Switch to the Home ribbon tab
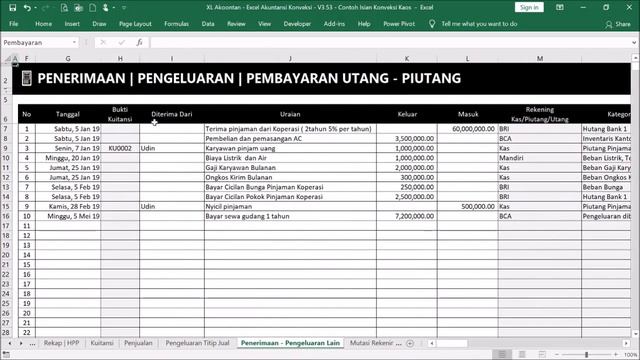The image size is (640, 360). (43, 24)
